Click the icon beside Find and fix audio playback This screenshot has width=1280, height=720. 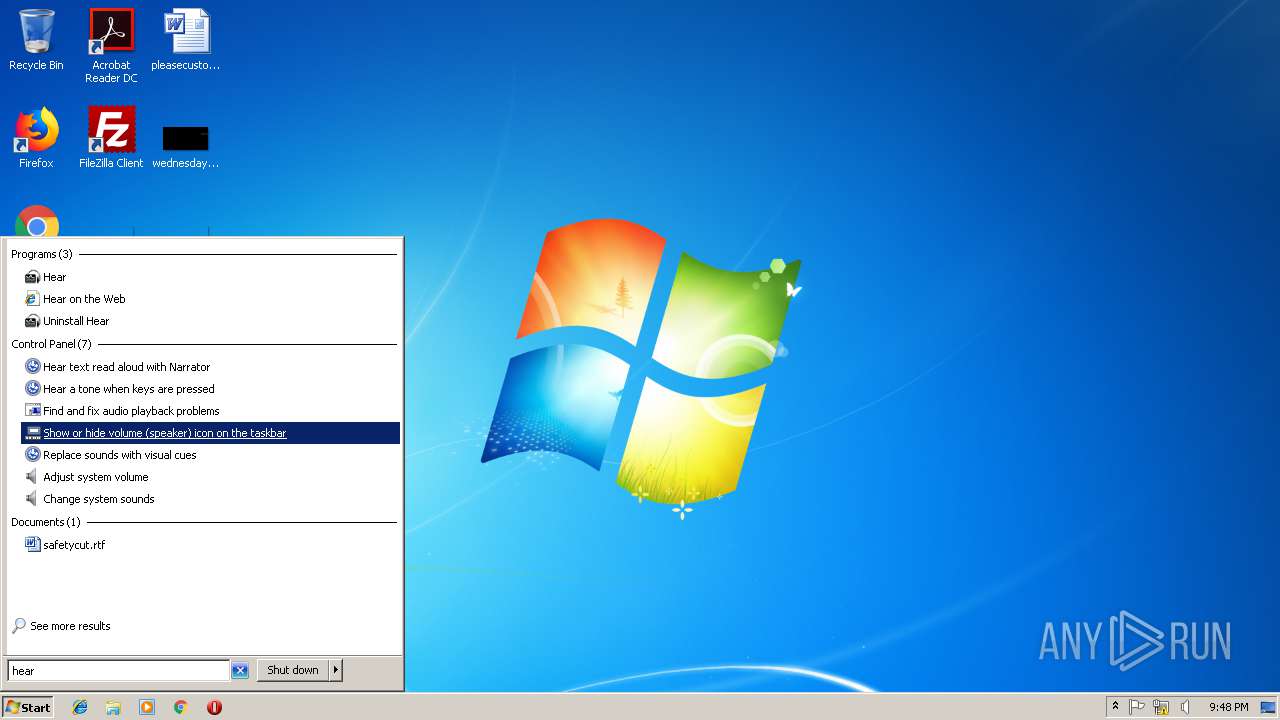tap(32, 411)
